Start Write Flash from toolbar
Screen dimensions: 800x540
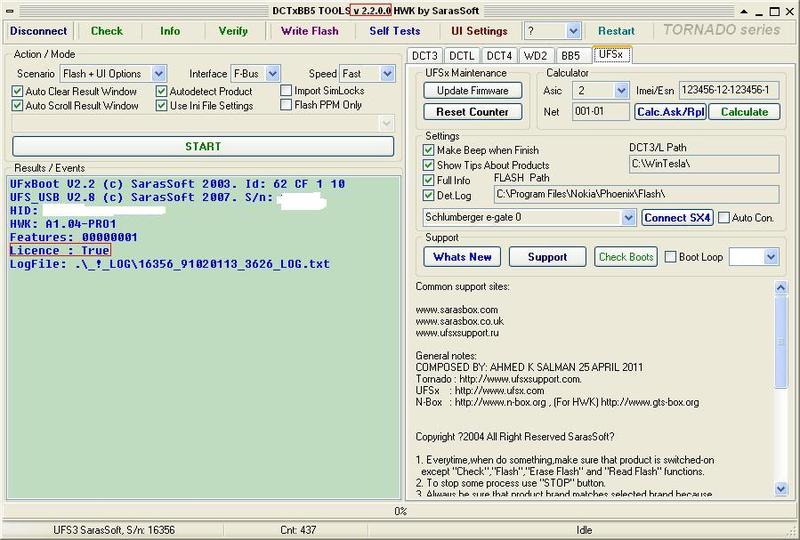click(x=310, y=31)
